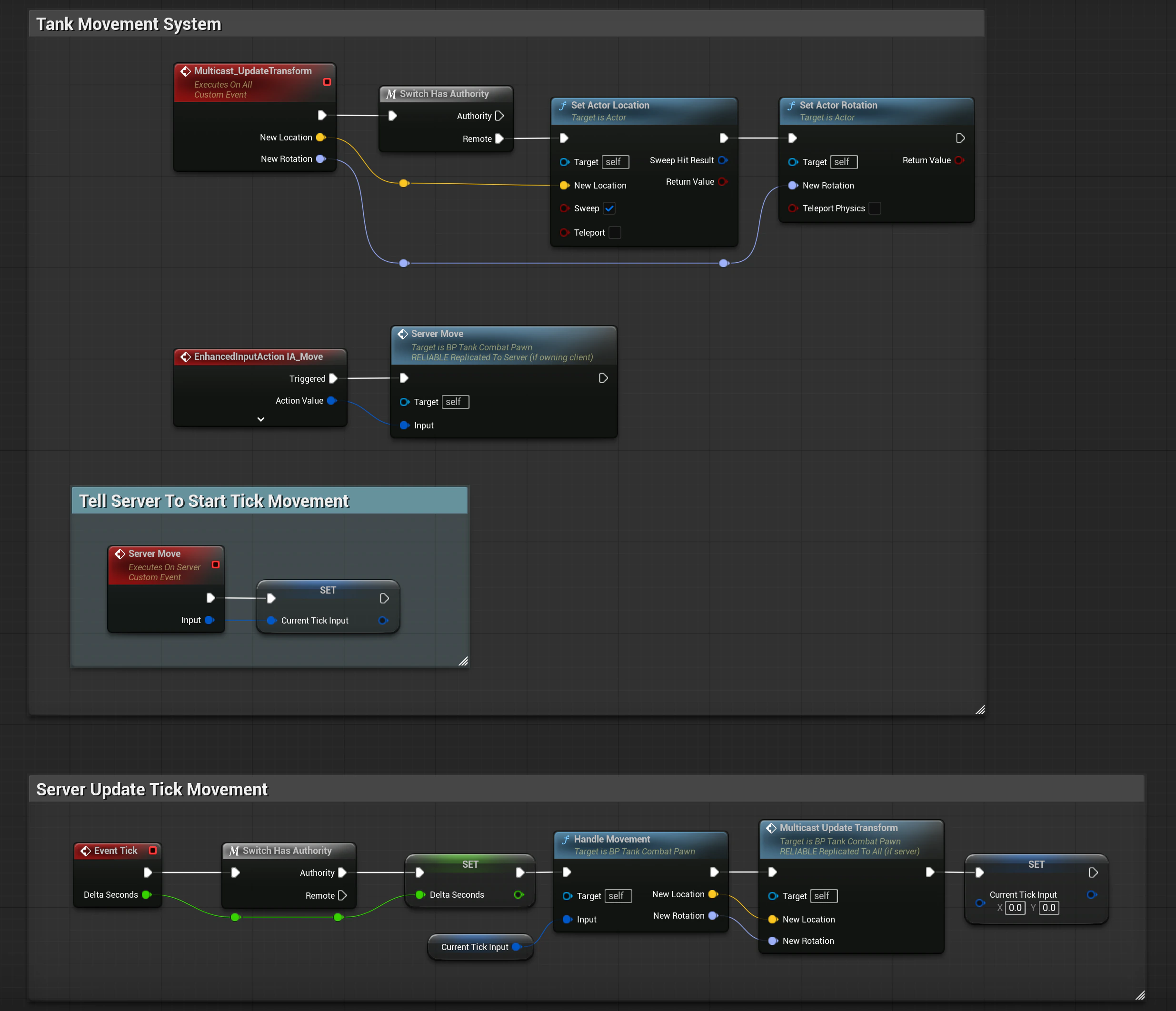Click the Target self field on Handle Movement
This screenshot has height=1011, width=1176.
(618, 896)
